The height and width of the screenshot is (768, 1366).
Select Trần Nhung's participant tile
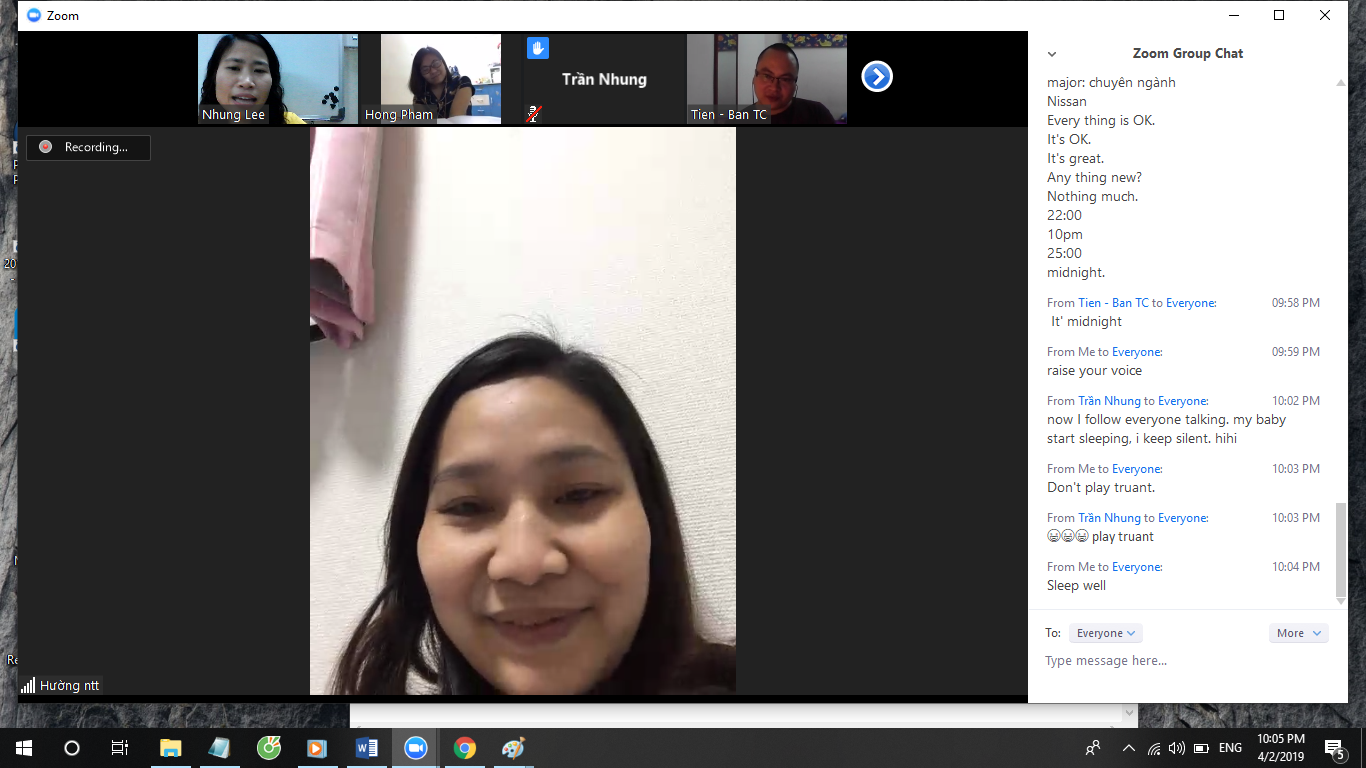tap(604, 79)
